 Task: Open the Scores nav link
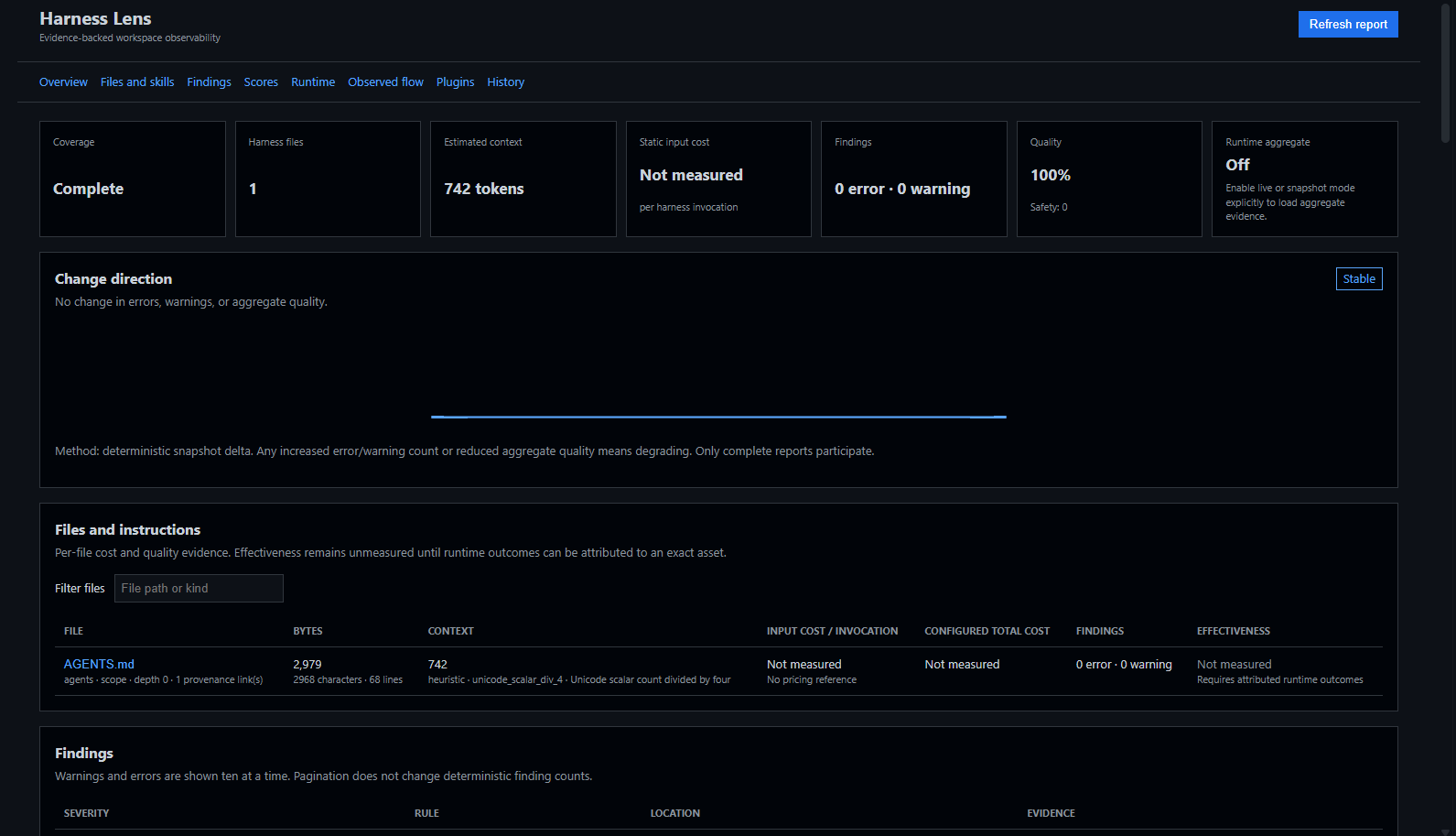(x=261, y=82)
